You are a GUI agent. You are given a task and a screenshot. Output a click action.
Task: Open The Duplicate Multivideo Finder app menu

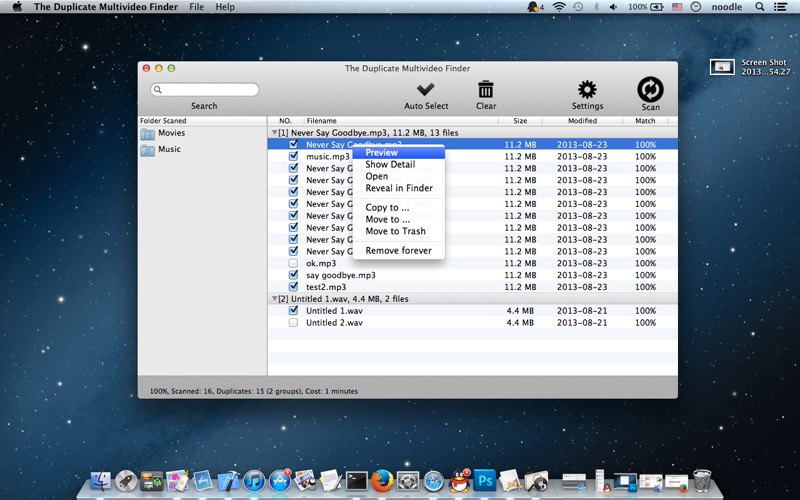point(106,7)
